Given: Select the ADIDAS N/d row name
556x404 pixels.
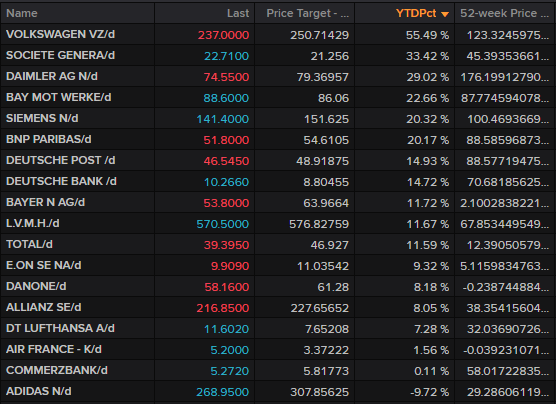Looking at the screenshot, I should [39, 391].
